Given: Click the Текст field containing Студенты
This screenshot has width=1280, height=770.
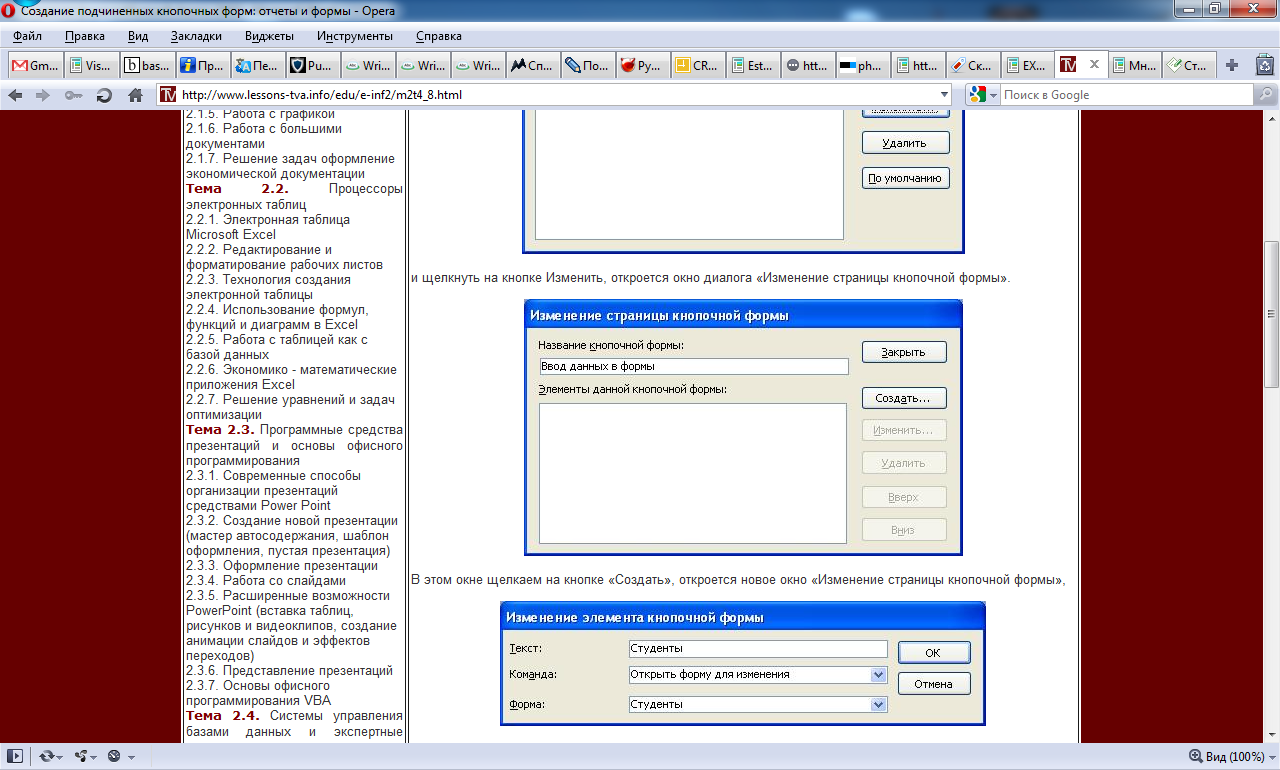Looking at the screenshot, I should coord(758,649).
